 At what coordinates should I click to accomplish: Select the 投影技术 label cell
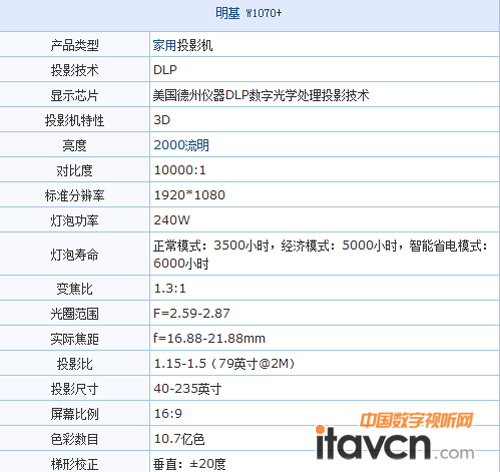74,70
